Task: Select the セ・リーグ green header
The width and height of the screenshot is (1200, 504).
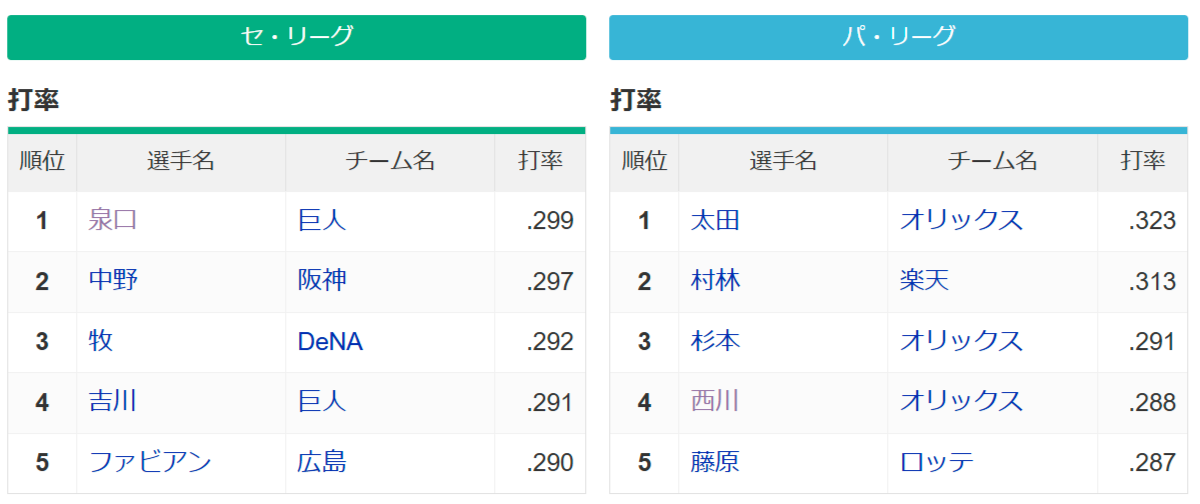Action: (x=296, y=37)
